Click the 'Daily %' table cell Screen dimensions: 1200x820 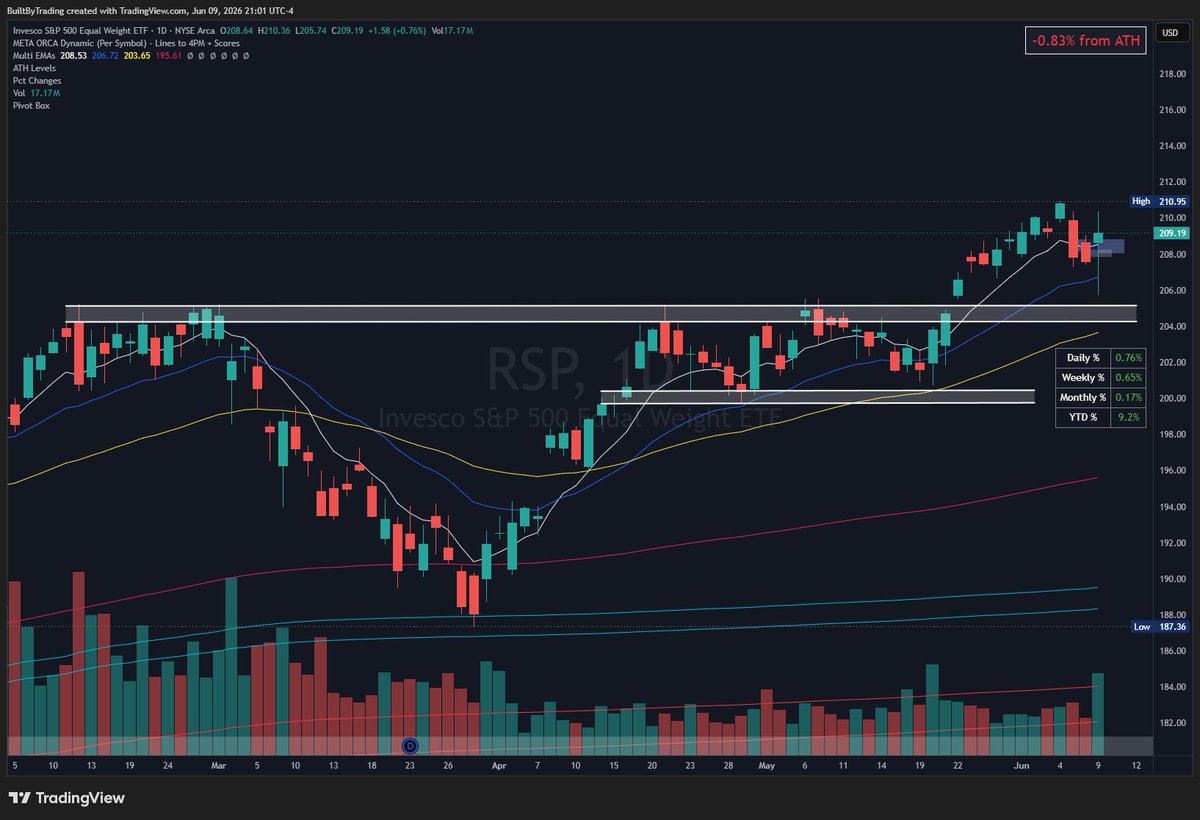click(x=1083, y=357)
